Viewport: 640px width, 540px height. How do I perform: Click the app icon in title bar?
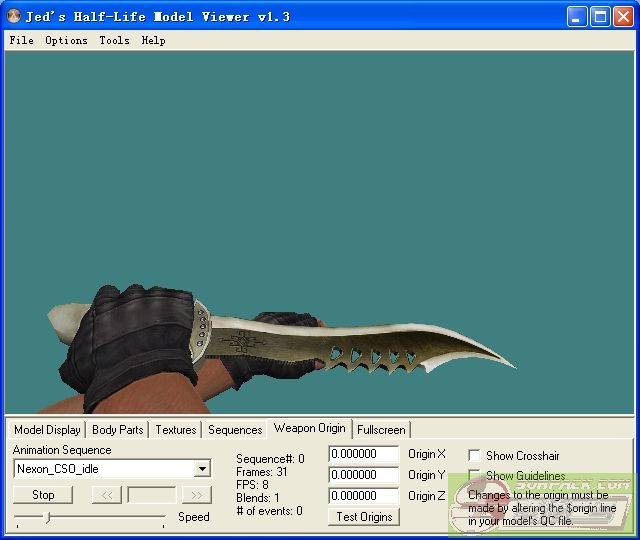14,16
